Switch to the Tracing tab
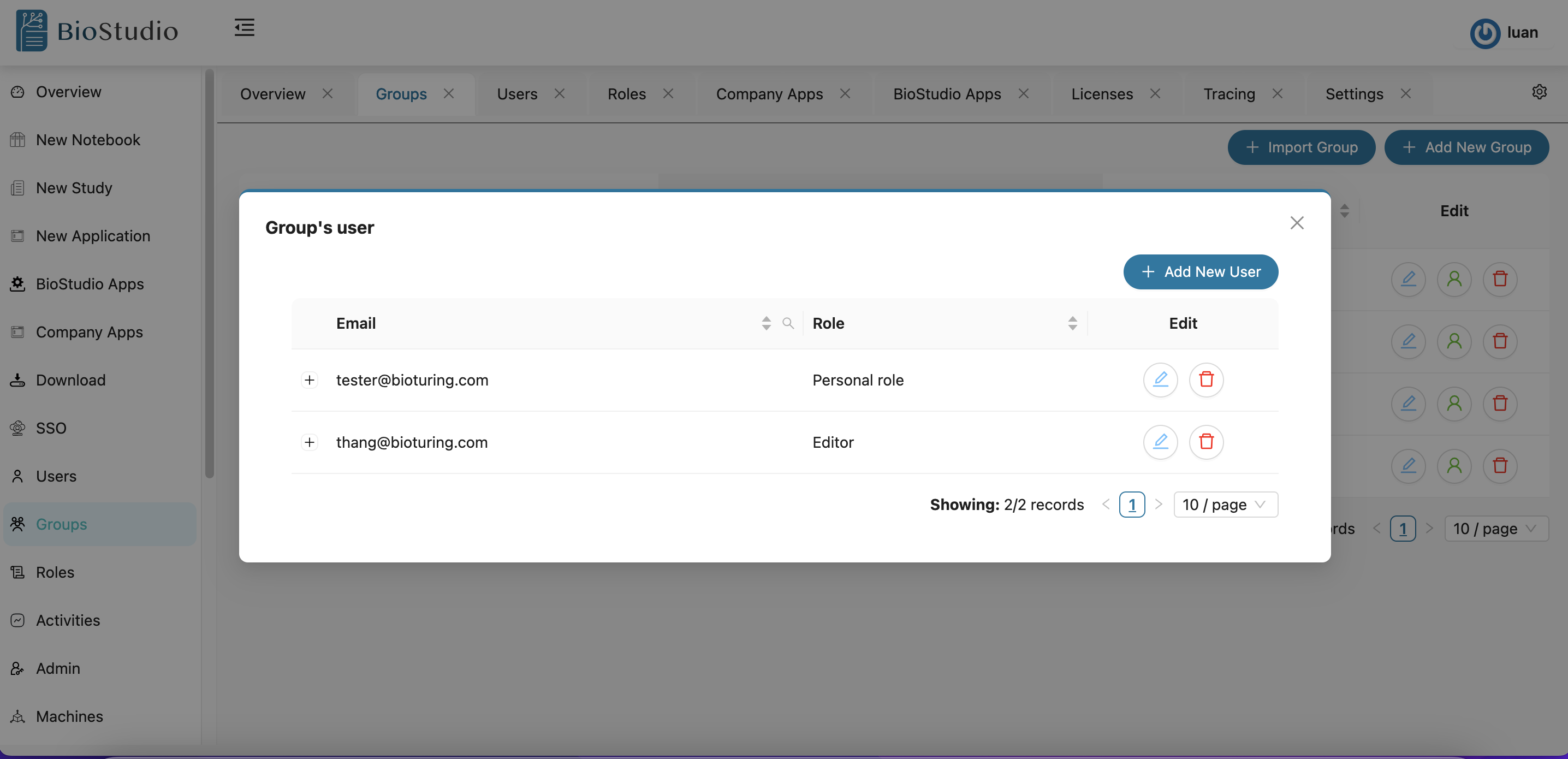Screen dimensions: 1568x759 pyautogui.click(x=1229, y=94)
